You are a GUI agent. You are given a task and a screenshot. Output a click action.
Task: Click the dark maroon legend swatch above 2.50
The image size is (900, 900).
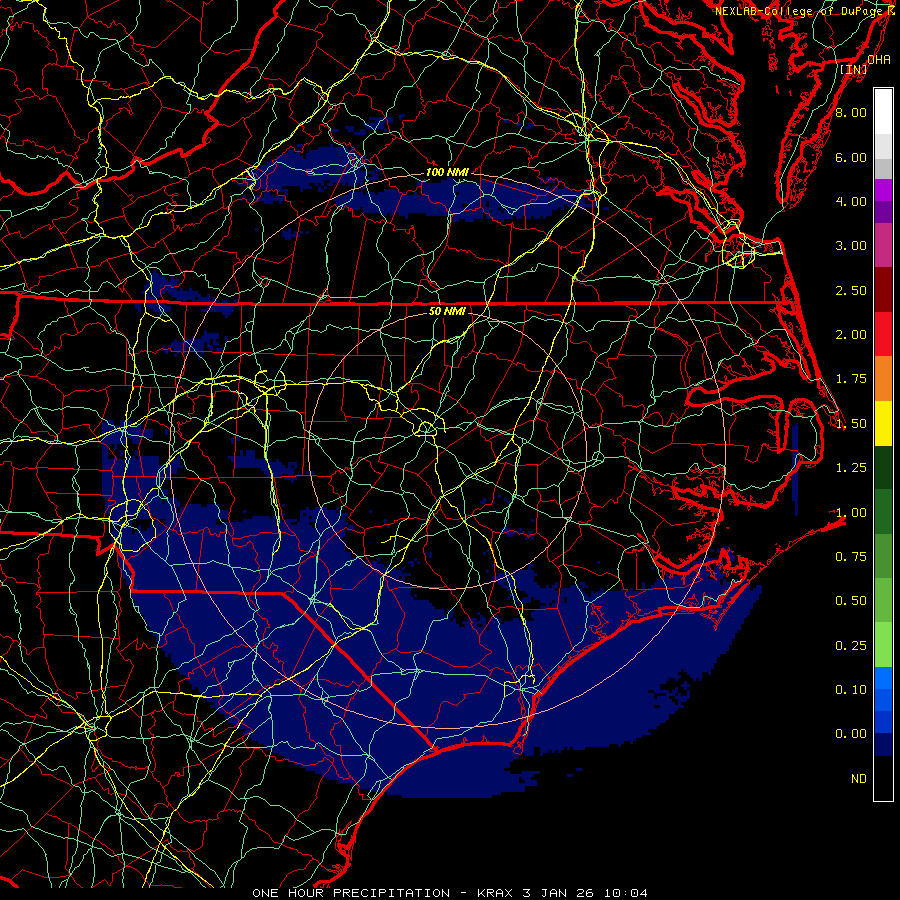point(883,290)
